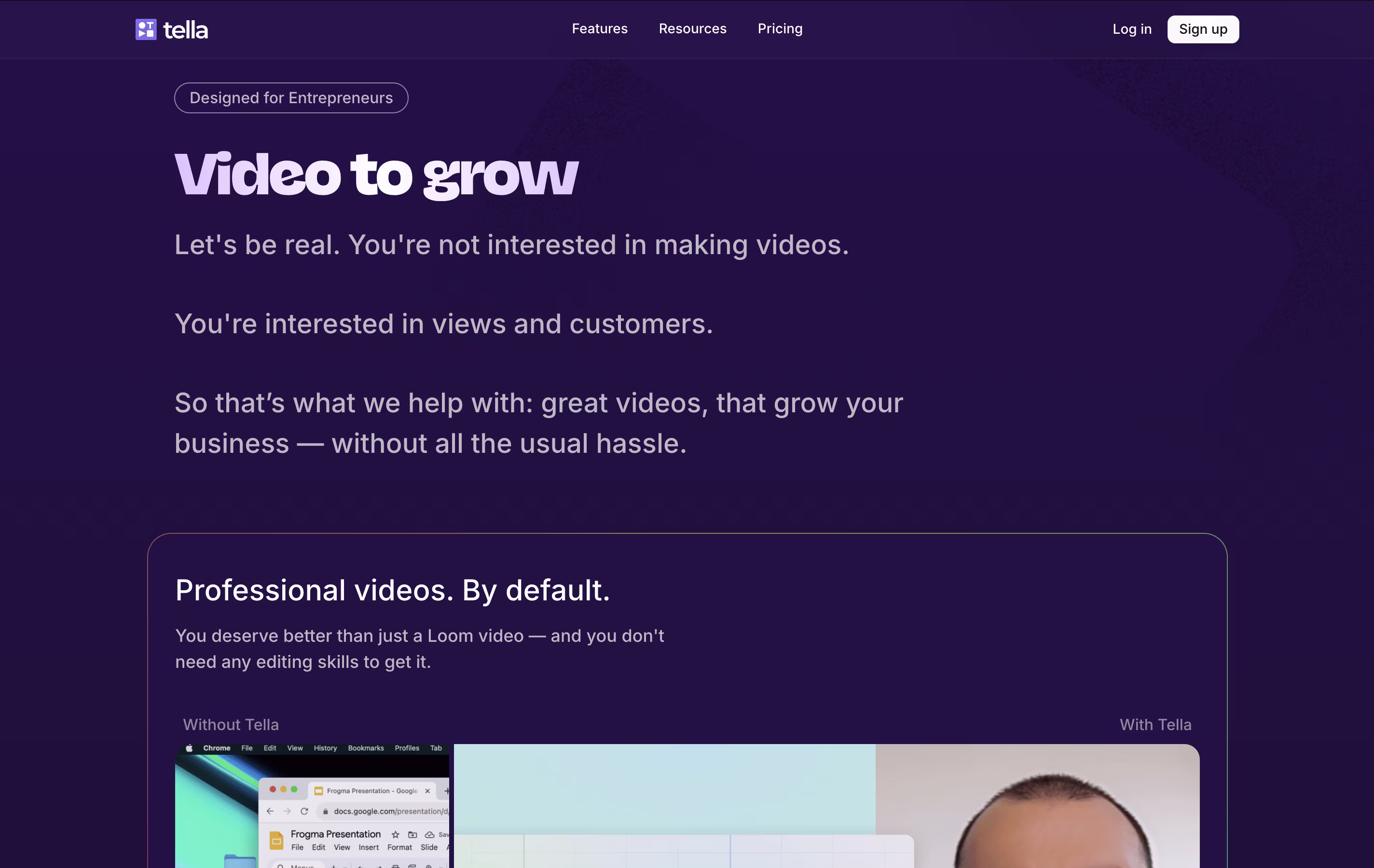This screenshot has height=868, width=1374.
Task: Open the Resources navigation menu
Action: pos(693,28)
